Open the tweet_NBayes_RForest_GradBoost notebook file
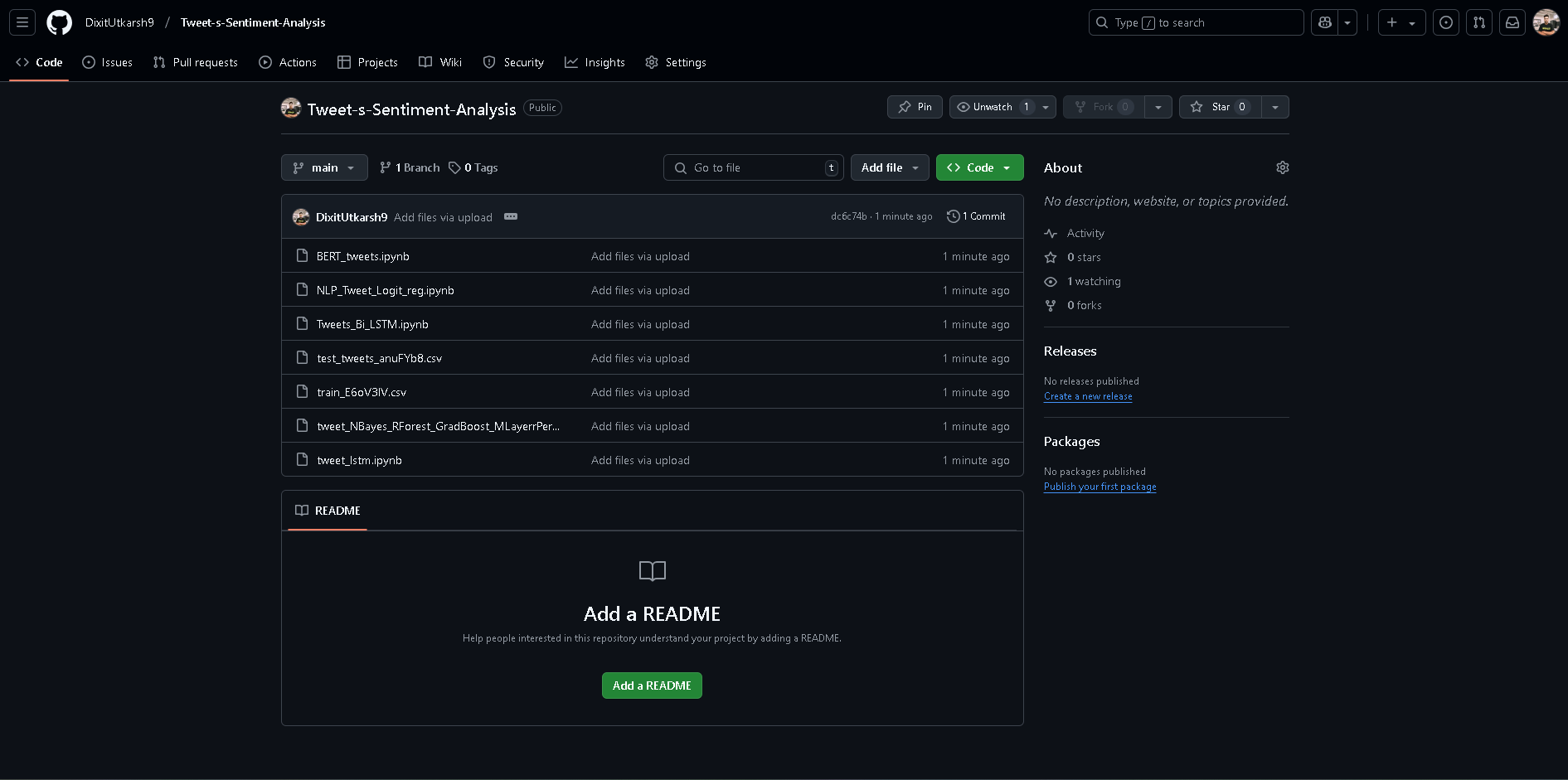Viewport: 1568px width, 780px height. click(x=438, y=426)
